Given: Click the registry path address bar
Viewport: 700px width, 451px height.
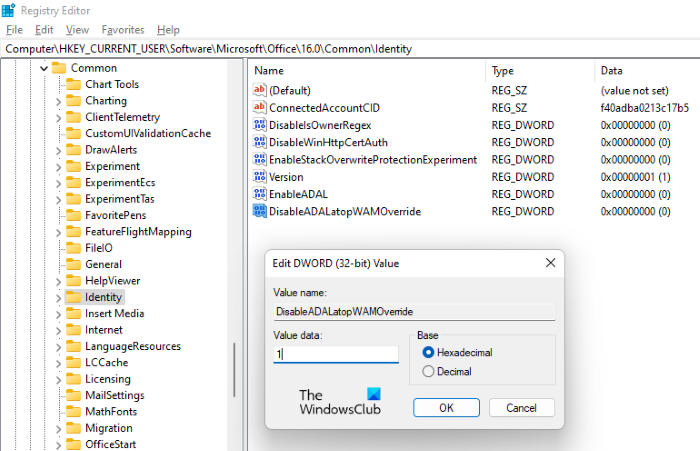Looking at the screenshot, I should (350, 49).
